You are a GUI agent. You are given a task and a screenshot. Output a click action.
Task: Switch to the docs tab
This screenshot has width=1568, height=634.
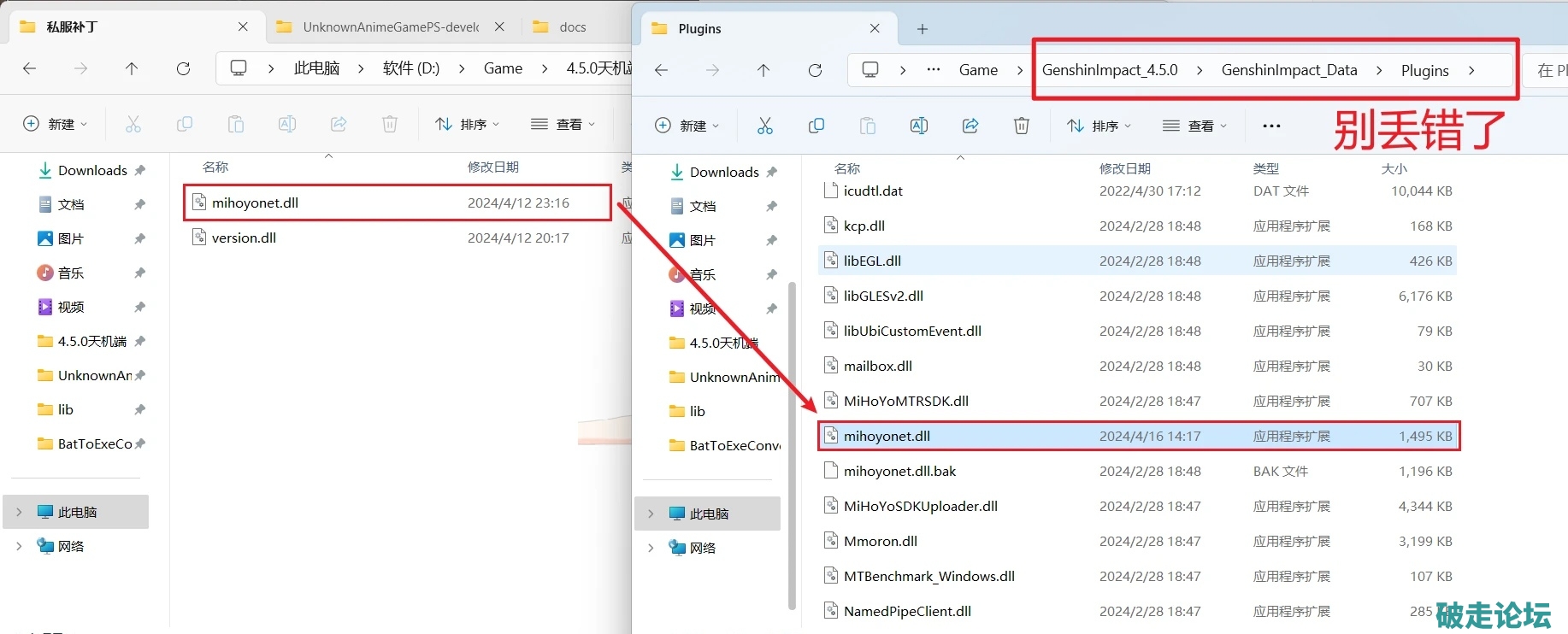(572, 27)
